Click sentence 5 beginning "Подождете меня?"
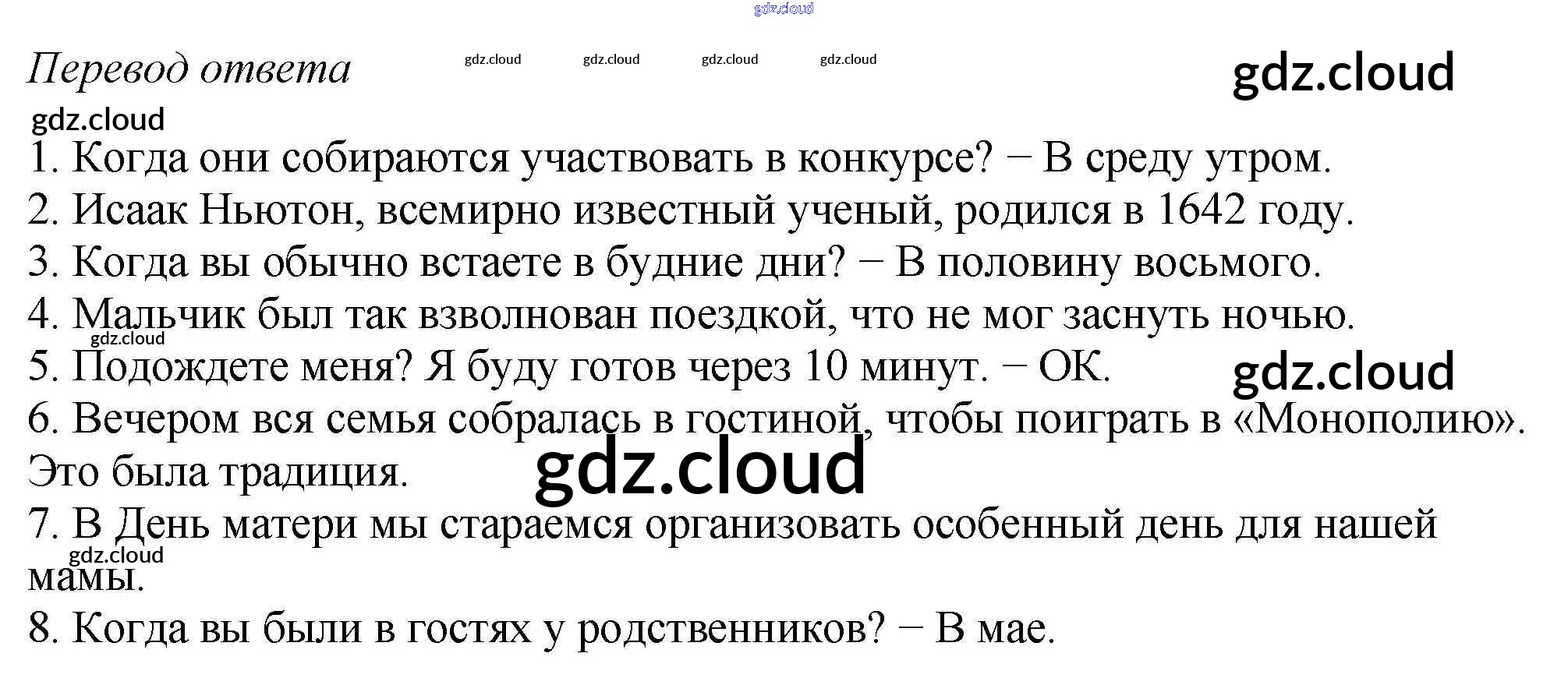The height and width of the screenshot is (678, 1568). [x=569, y=367]
